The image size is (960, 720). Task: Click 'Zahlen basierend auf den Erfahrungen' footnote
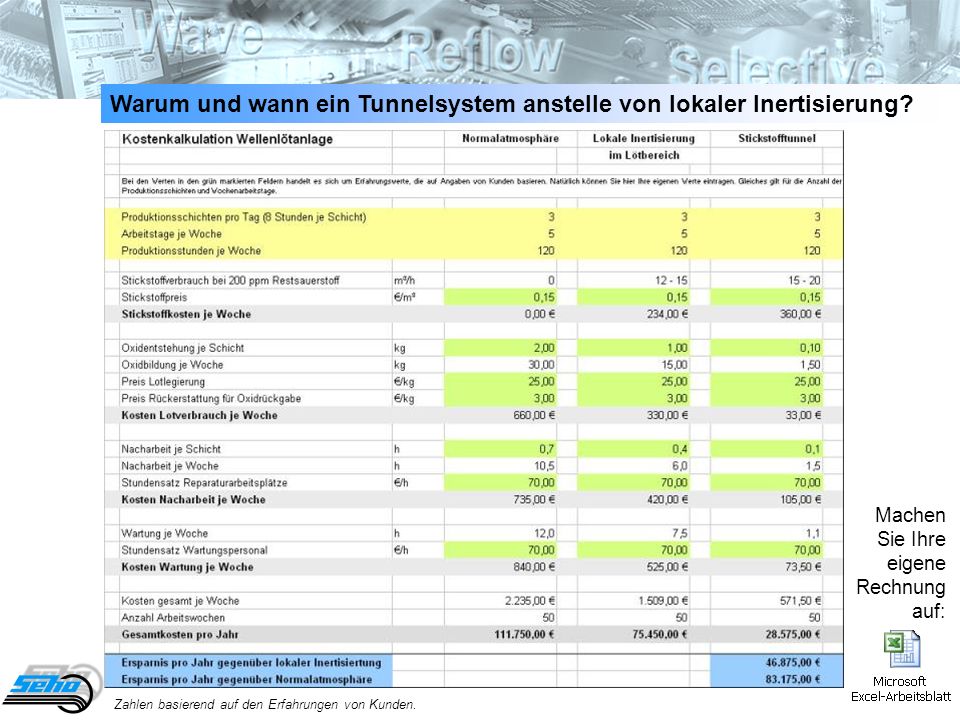coord(265,704)
